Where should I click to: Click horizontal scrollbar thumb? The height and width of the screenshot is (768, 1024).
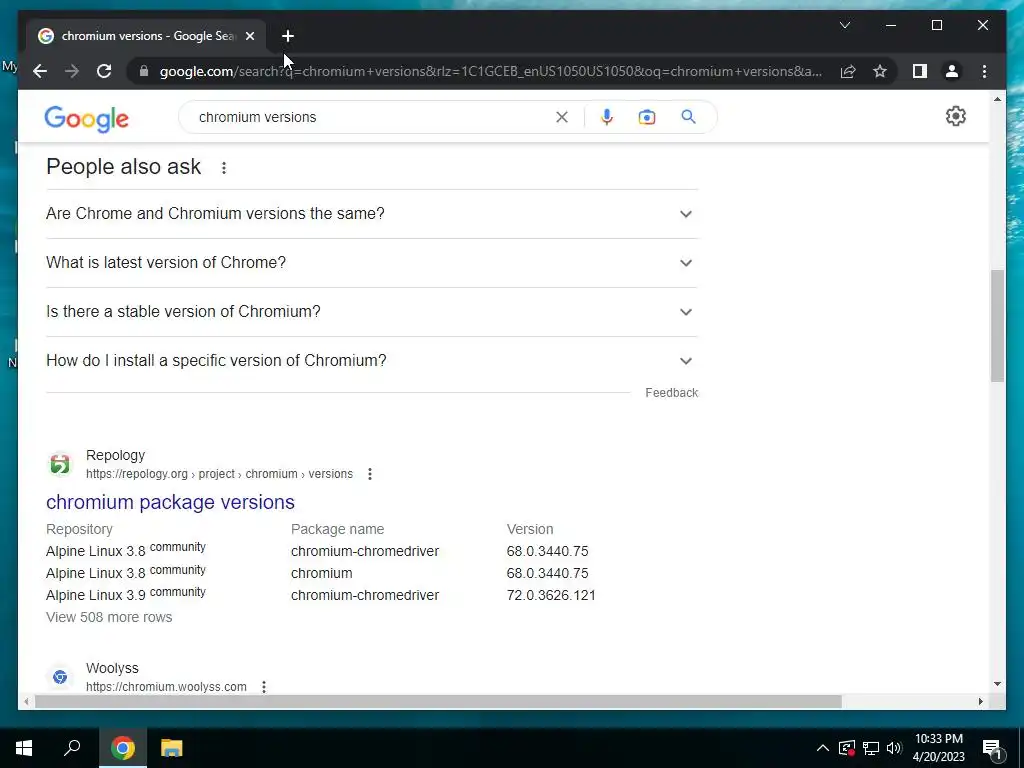tap(438, 702)
